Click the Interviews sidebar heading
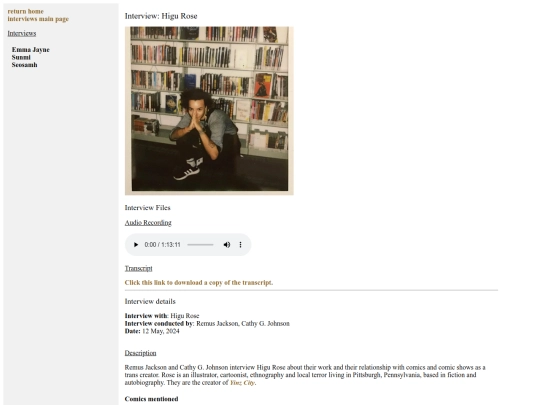This screenshot has height=405, width=540. pyautogui.click(x=22, y=33)
